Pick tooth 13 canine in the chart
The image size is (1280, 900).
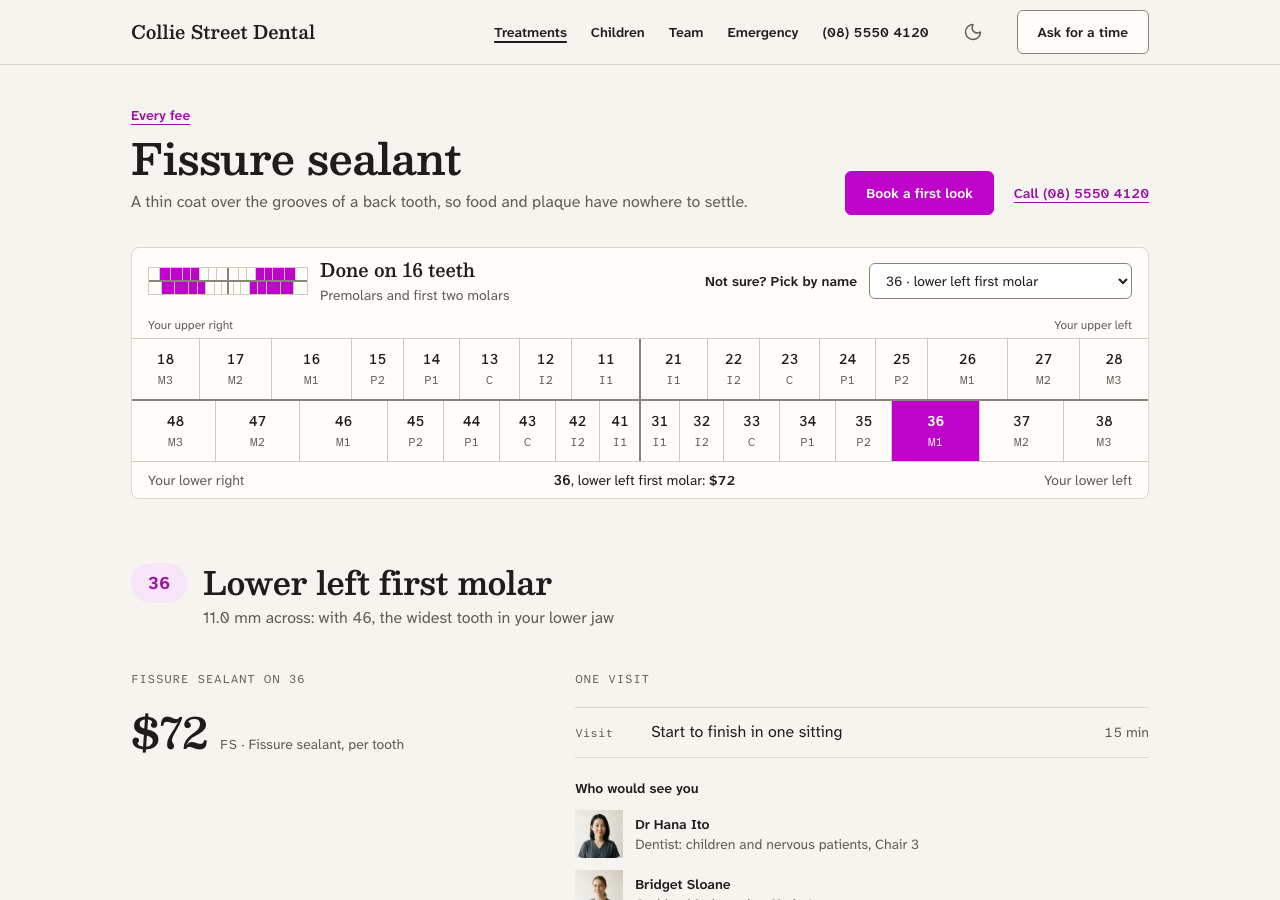coord(490,369)
